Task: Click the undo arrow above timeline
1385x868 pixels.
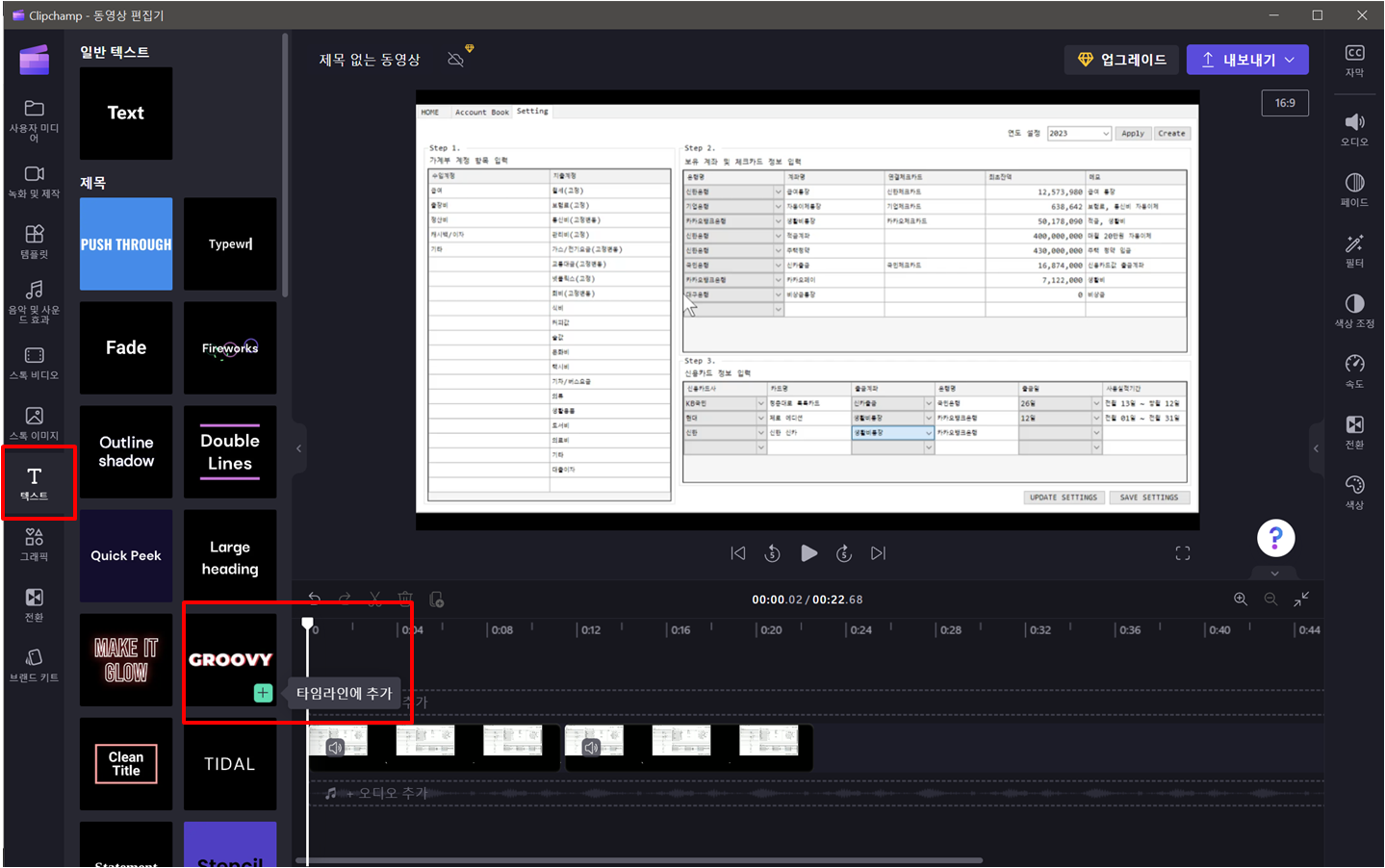Action: pyautogui.click(x=315, y=599)
